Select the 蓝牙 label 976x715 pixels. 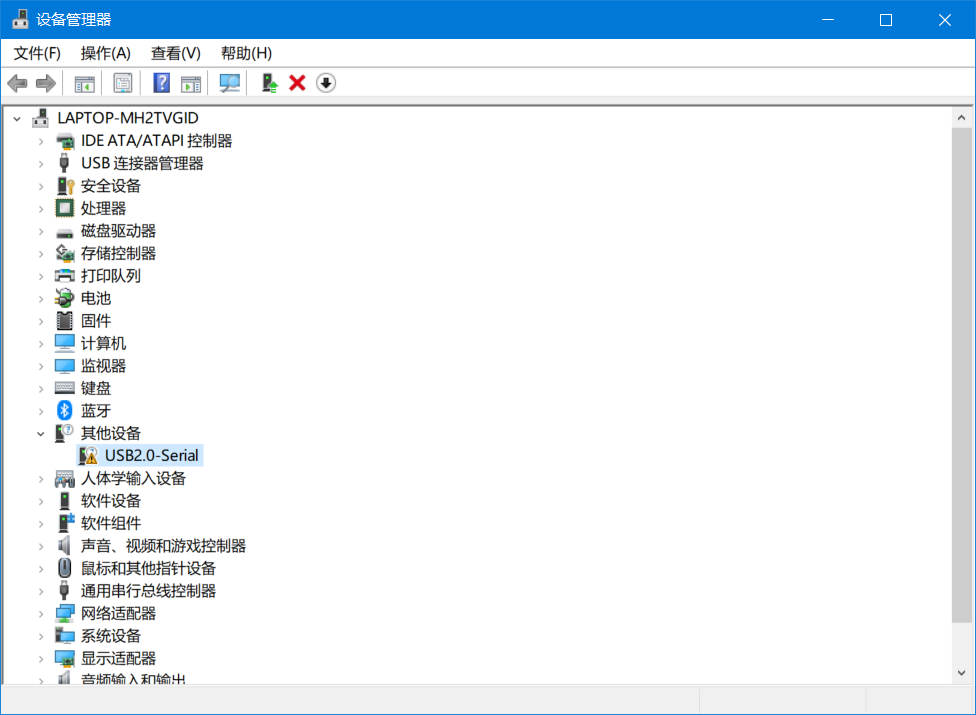pos(96,411)
